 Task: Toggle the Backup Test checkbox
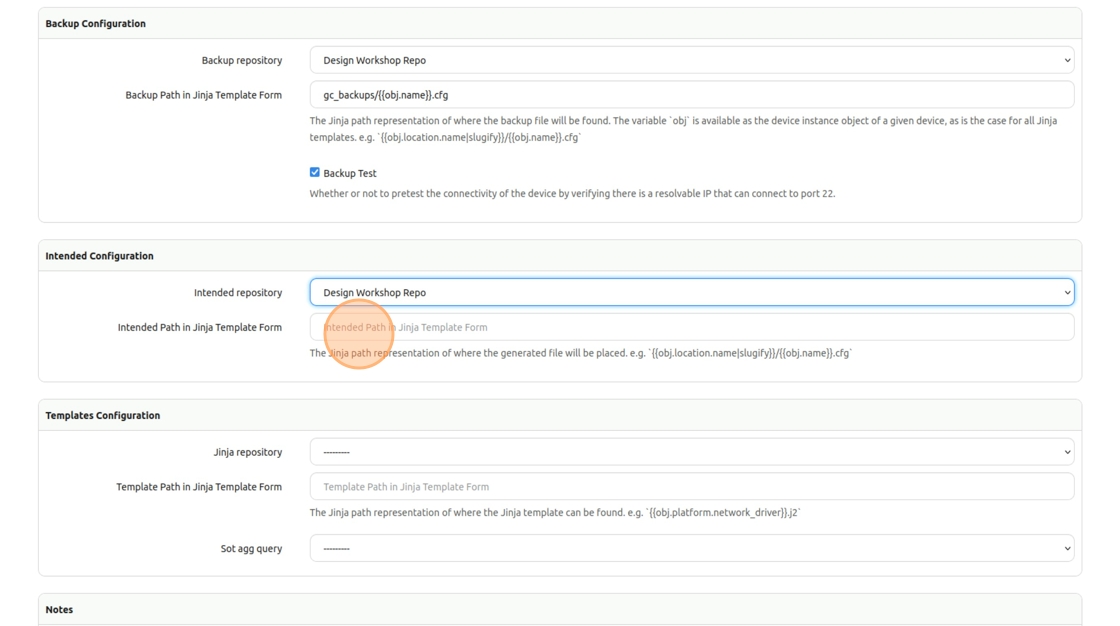pyautogui.click(x=314, y=172)
